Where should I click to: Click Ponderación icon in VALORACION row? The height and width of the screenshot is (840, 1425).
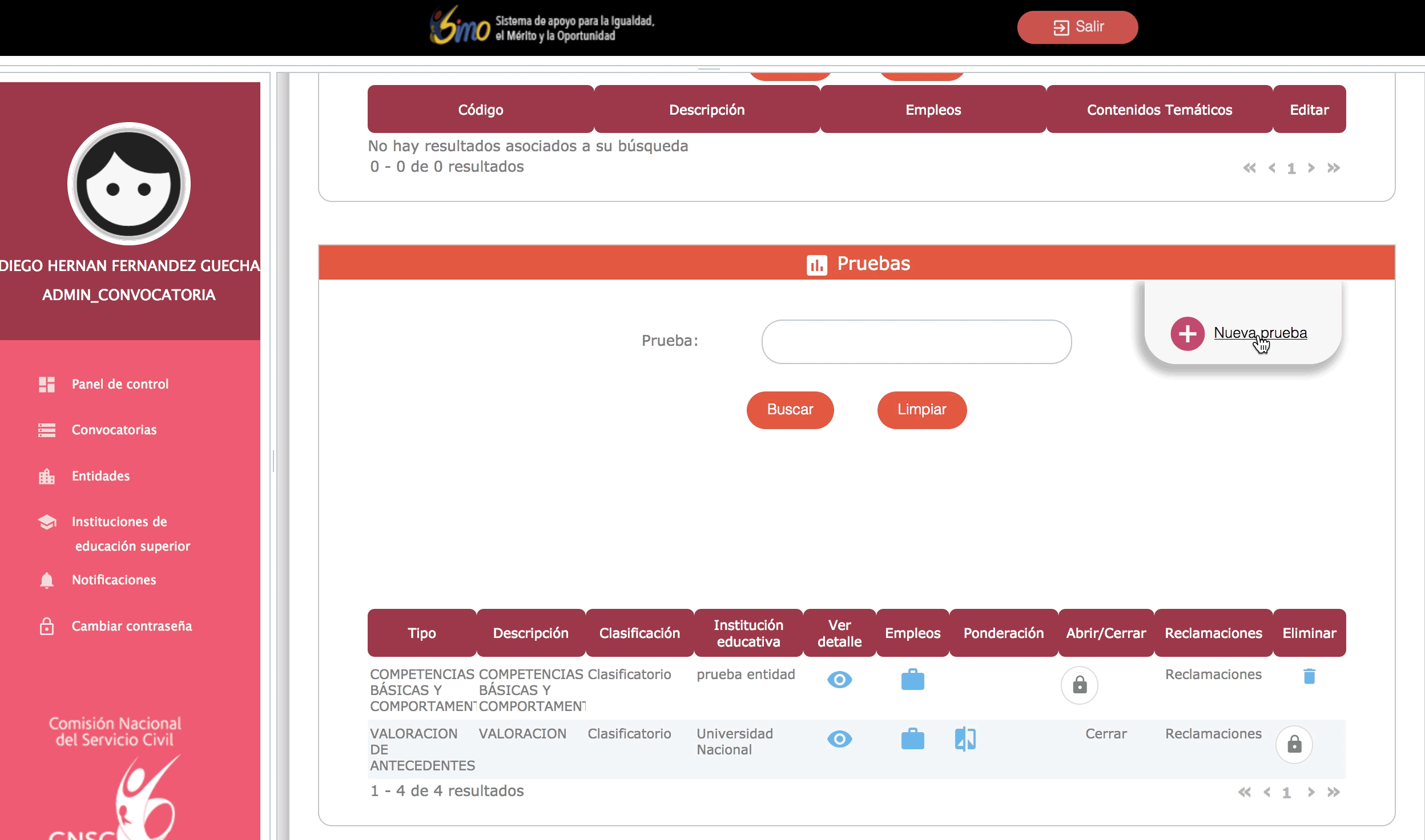965,739
